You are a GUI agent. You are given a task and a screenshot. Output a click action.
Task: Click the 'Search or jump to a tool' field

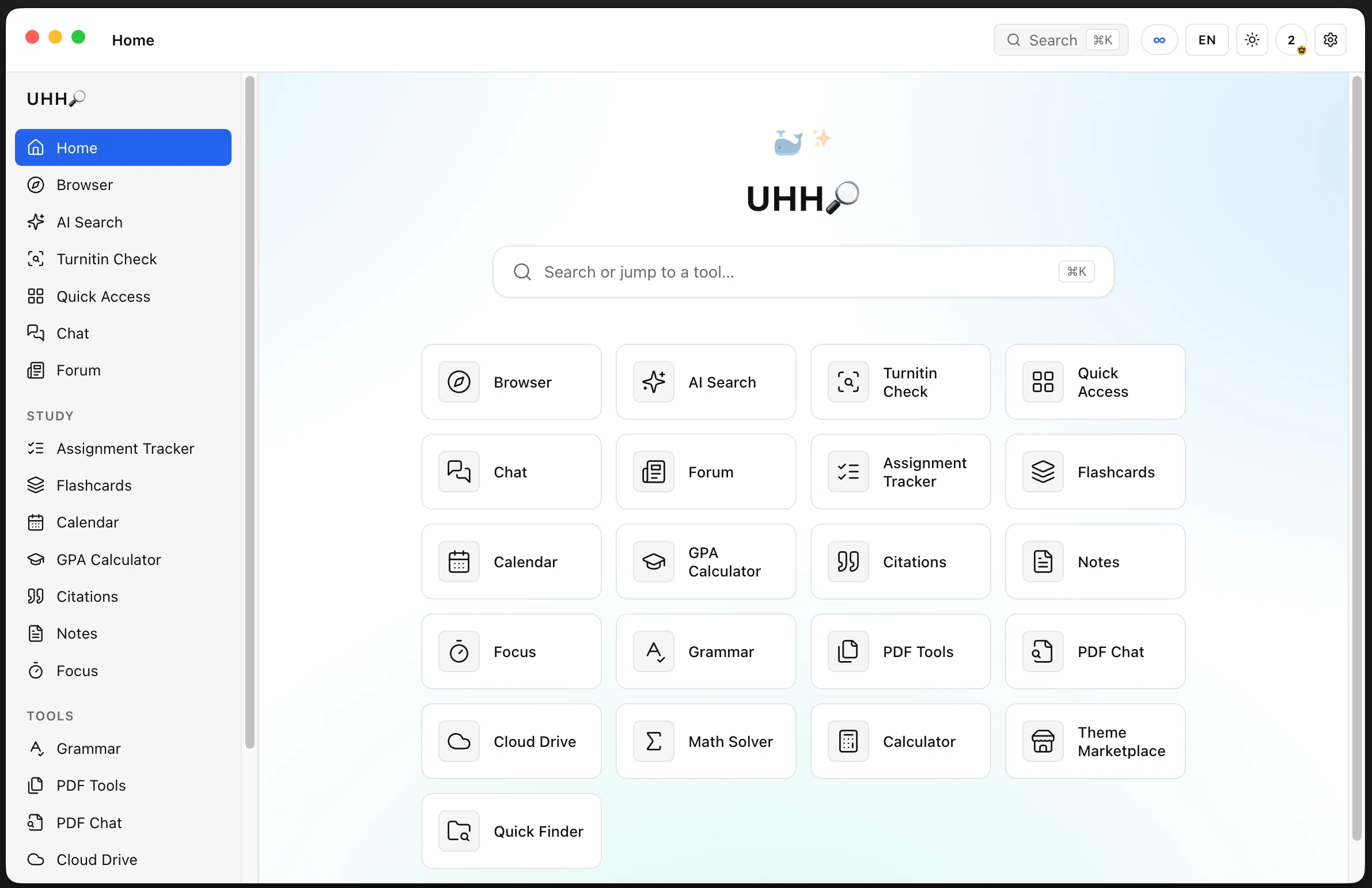[802, 272]
